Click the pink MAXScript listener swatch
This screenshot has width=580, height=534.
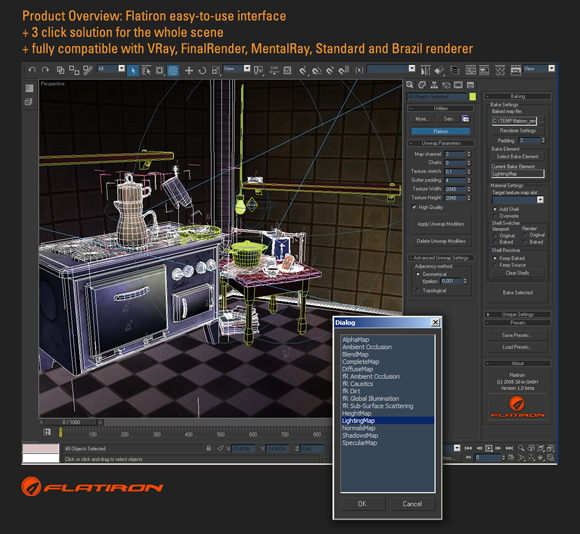coord(41,448)
